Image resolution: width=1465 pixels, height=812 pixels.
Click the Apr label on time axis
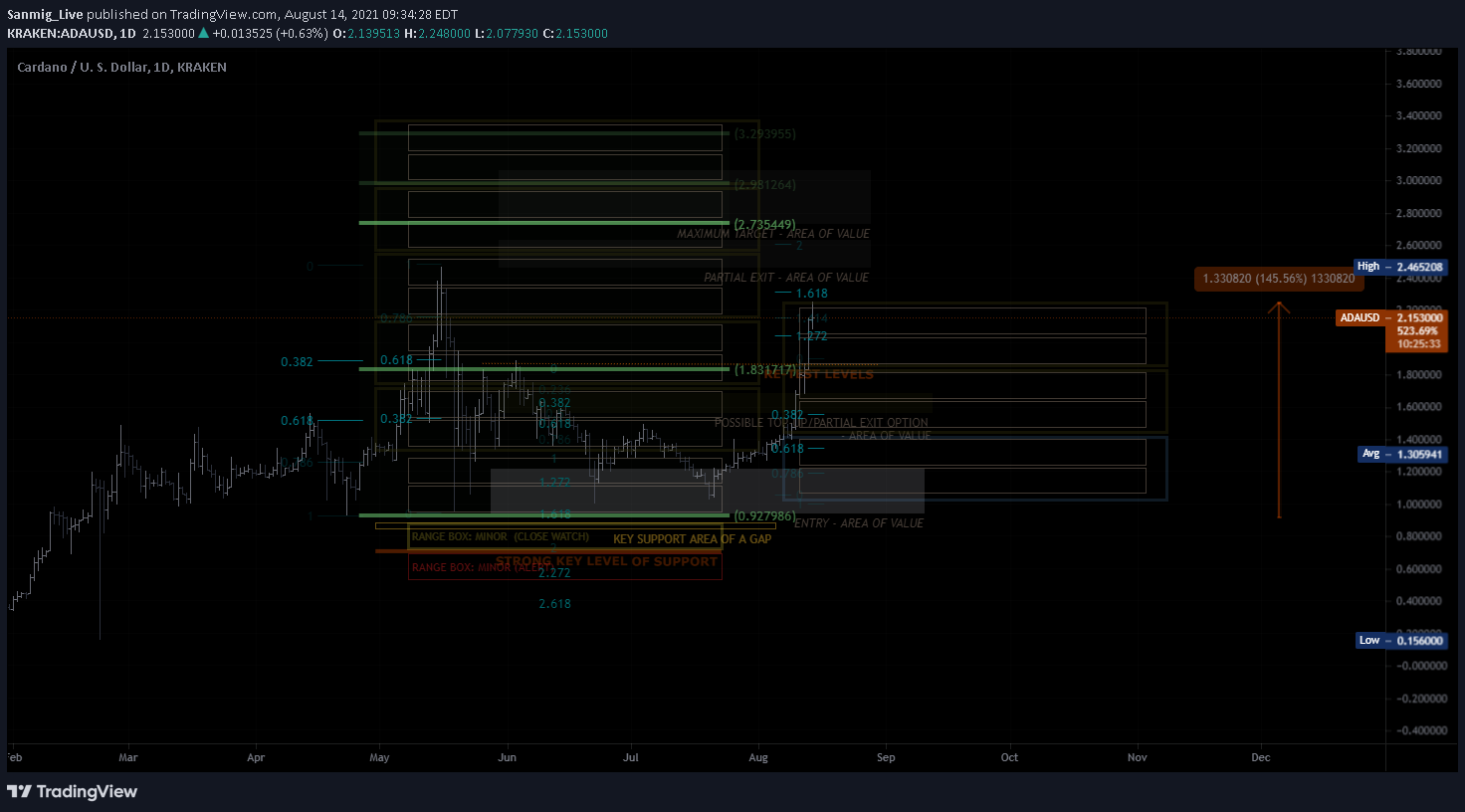pos(256,757)
